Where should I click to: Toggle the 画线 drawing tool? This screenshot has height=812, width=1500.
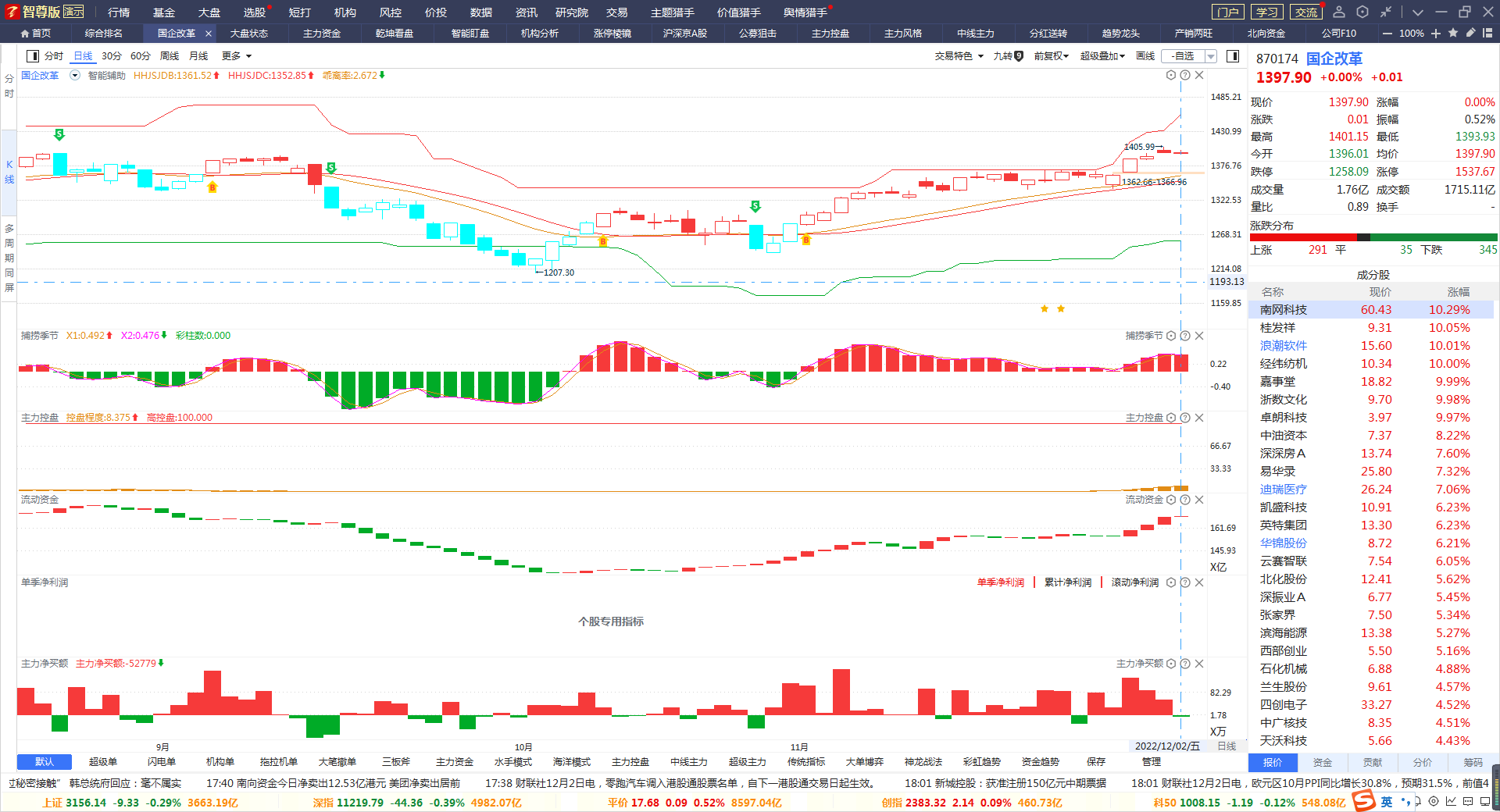(x=1145, y=55)
